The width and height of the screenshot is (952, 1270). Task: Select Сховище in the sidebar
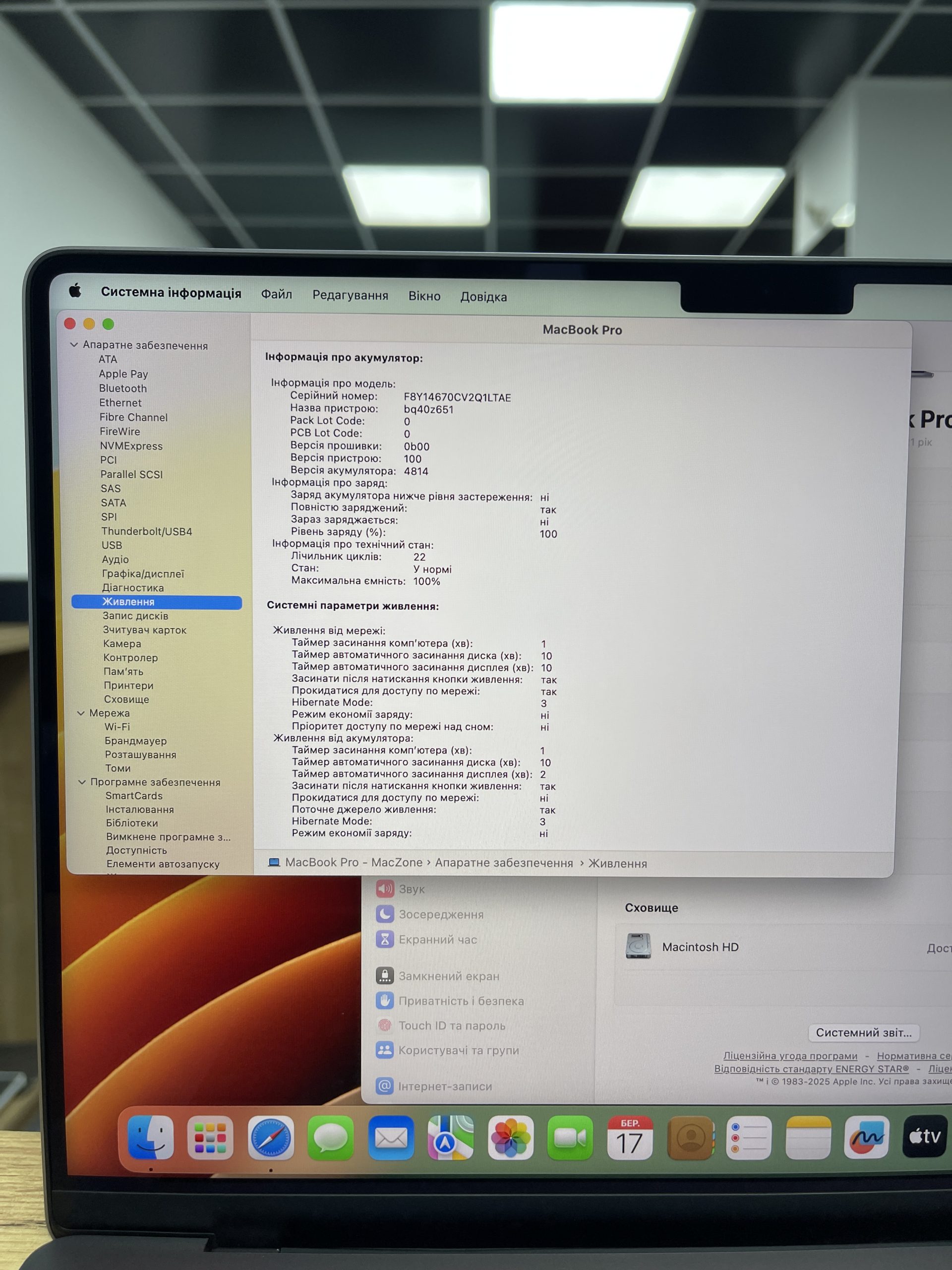126,699
